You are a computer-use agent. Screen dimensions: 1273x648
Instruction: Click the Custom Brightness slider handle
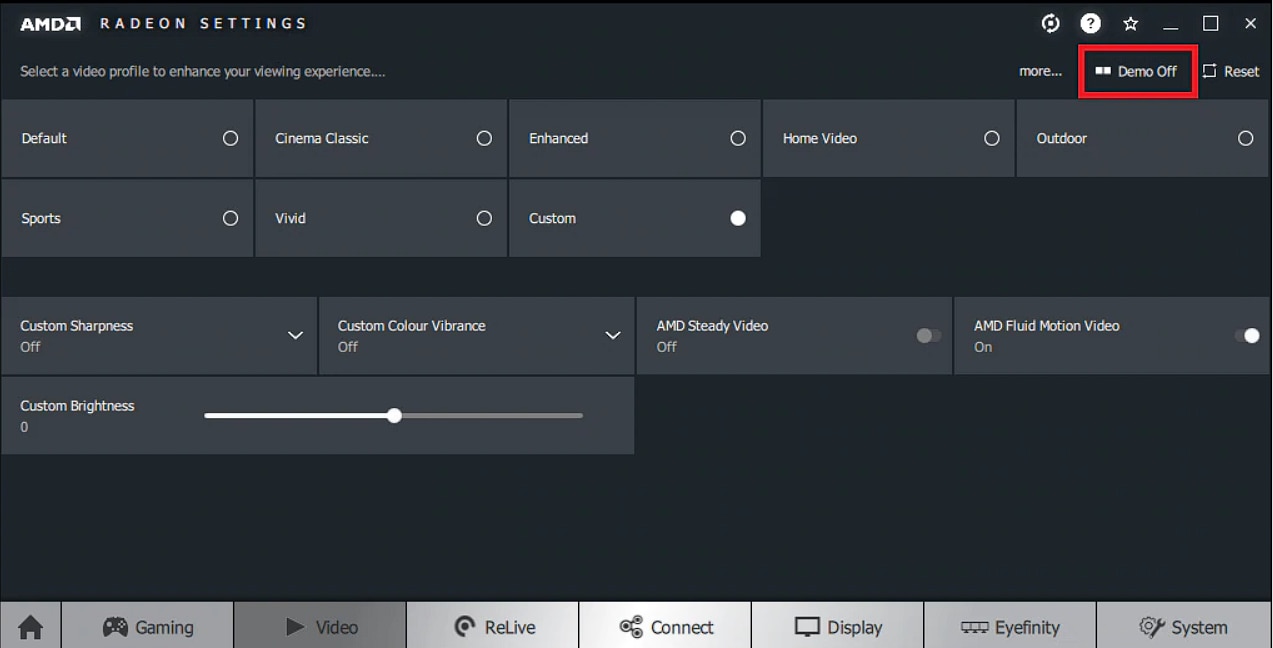point(394,415)
